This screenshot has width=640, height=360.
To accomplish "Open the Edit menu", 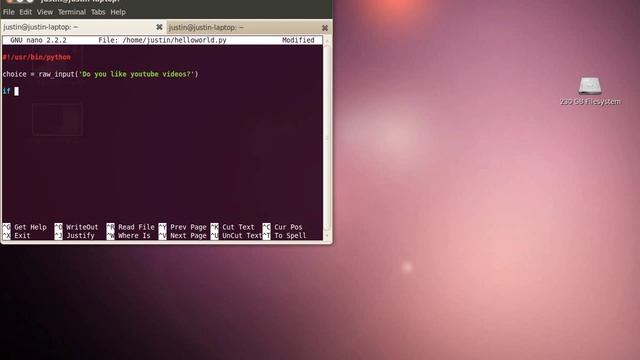I will 25,12.
